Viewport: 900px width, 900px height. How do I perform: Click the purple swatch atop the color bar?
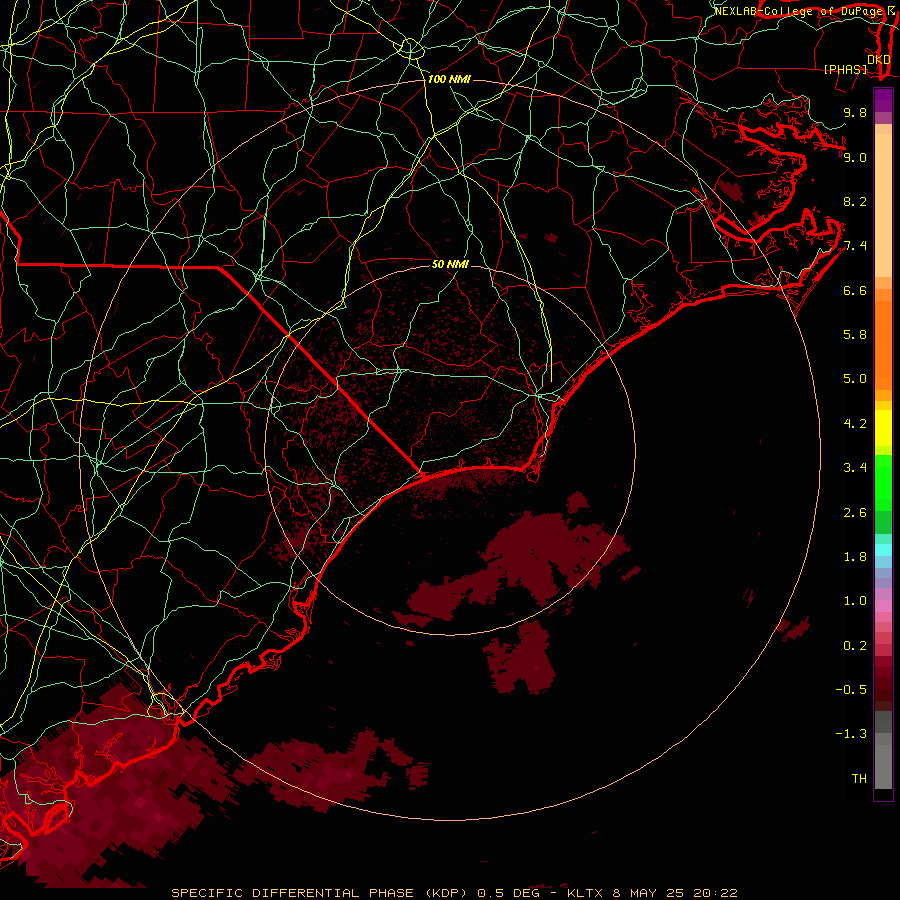pos(883,100)
